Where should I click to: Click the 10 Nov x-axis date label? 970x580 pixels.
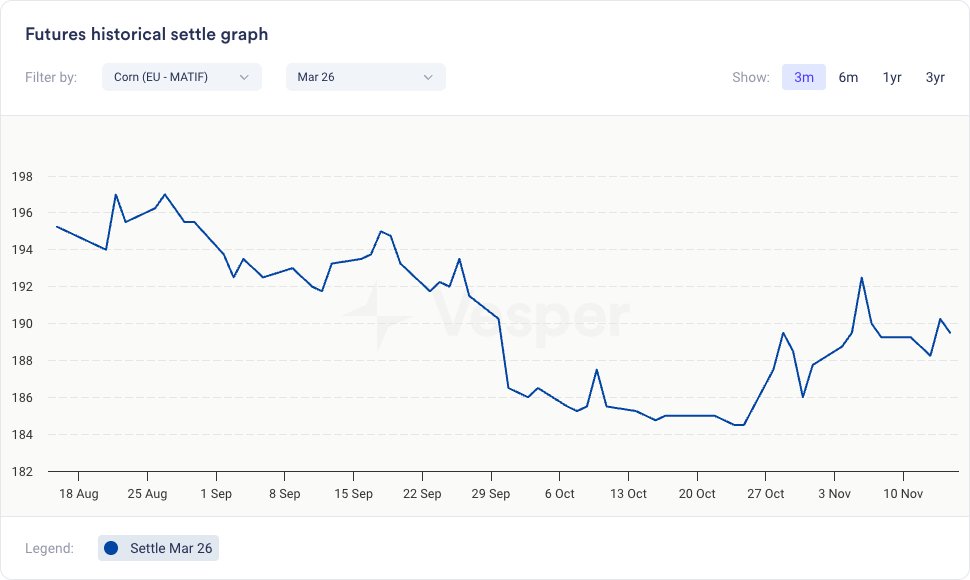pos(903,494)
